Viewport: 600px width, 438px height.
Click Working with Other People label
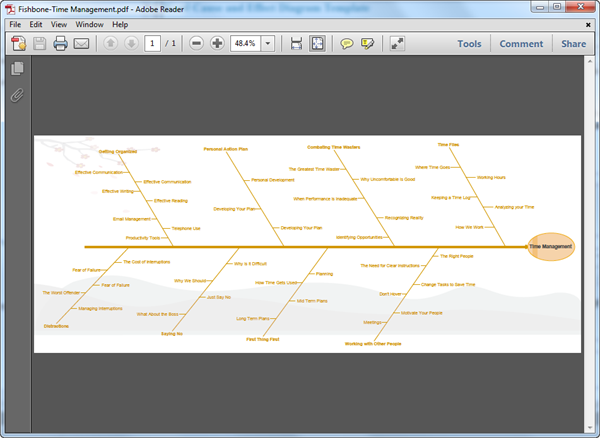point(373,344)
